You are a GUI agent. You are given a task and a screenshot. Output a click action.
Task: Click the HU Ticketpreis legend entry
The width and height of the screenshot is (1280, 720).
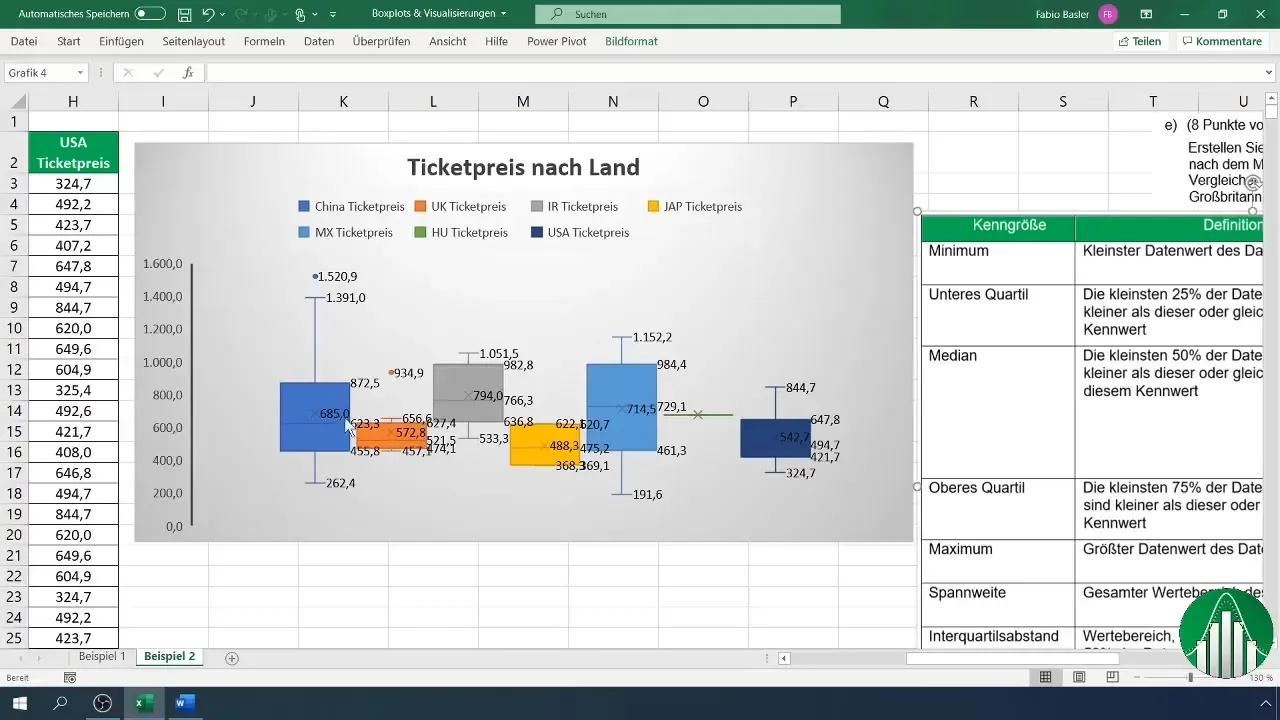pyautogui.click(x=462, y=232)
